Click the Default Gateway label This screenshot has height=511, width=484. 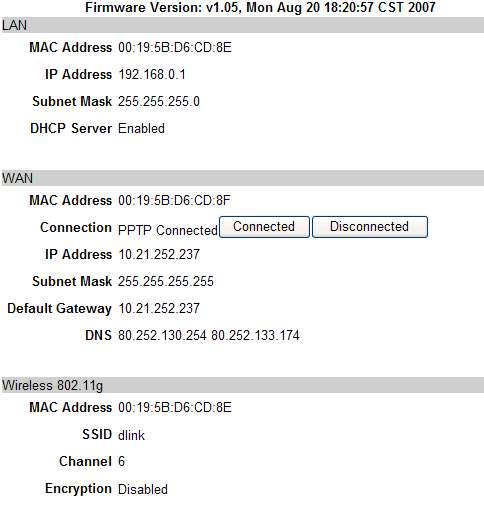click(59, 309)
